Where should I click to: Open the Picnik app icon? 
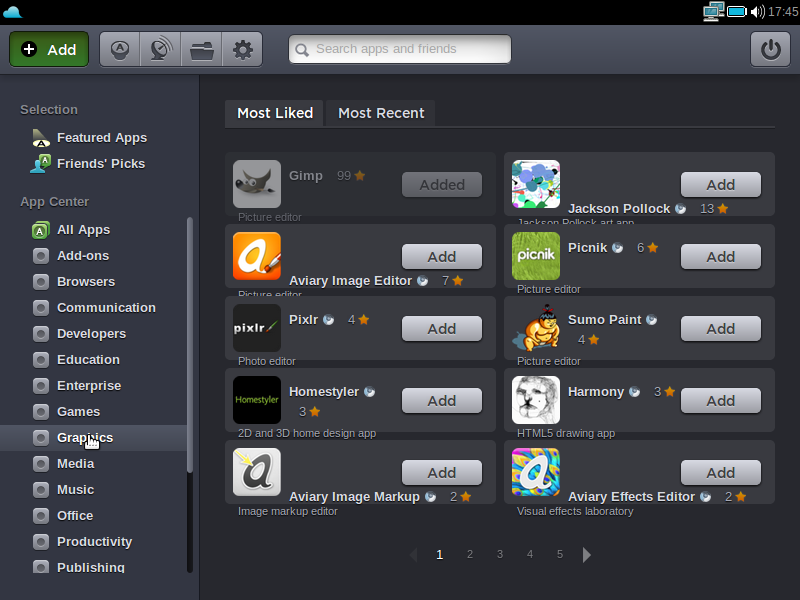[x=536, y=256]
